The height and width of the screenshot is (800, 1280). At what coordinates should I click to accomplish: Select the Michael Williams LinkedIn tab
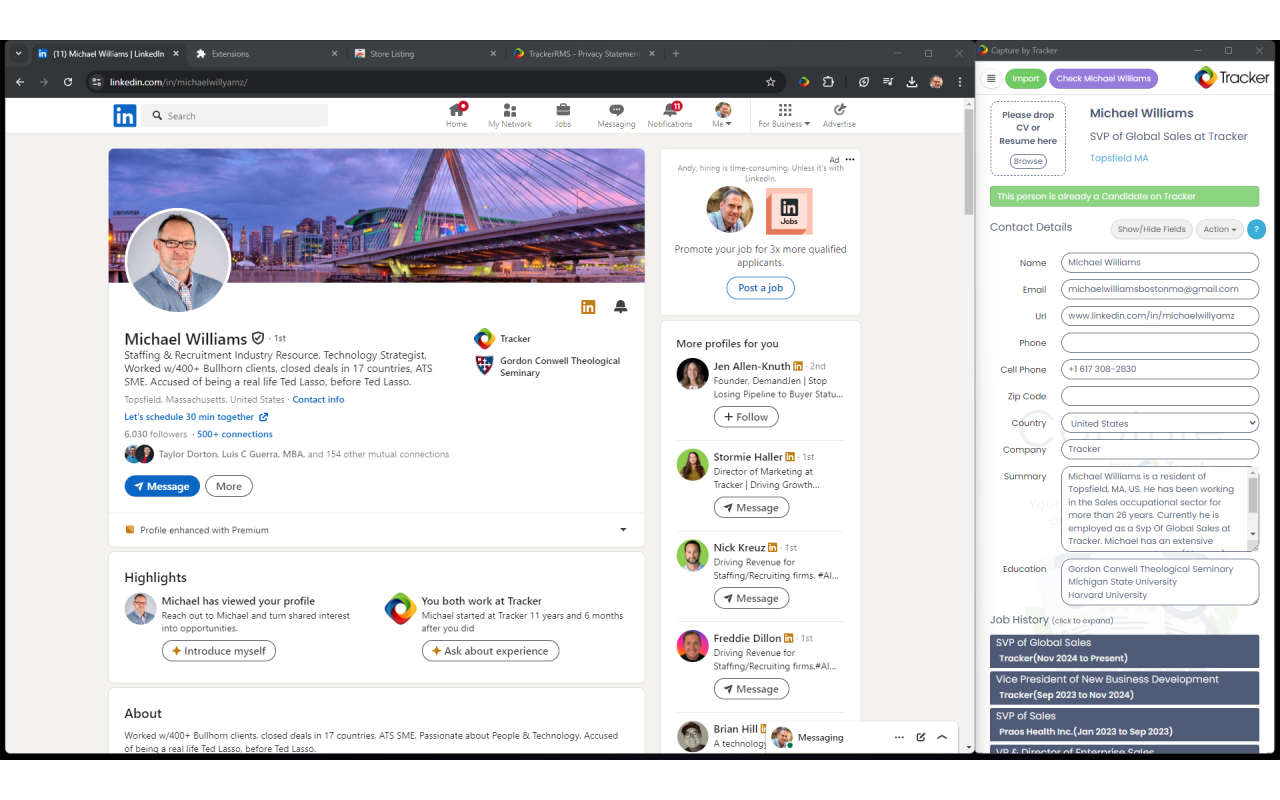[x=108, y=54]
